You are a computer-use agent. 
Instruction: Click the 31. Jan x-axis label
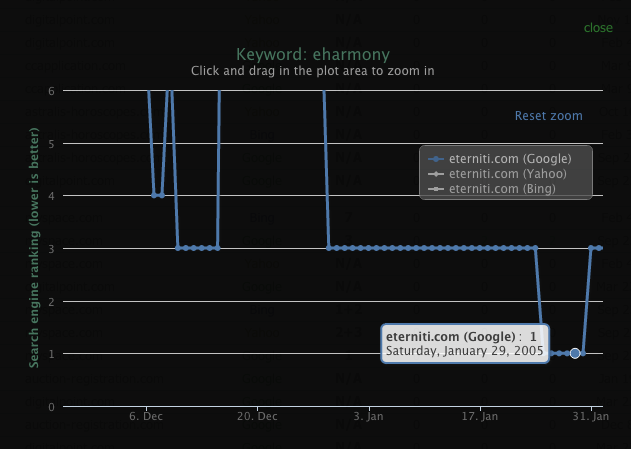pos(591,416)
